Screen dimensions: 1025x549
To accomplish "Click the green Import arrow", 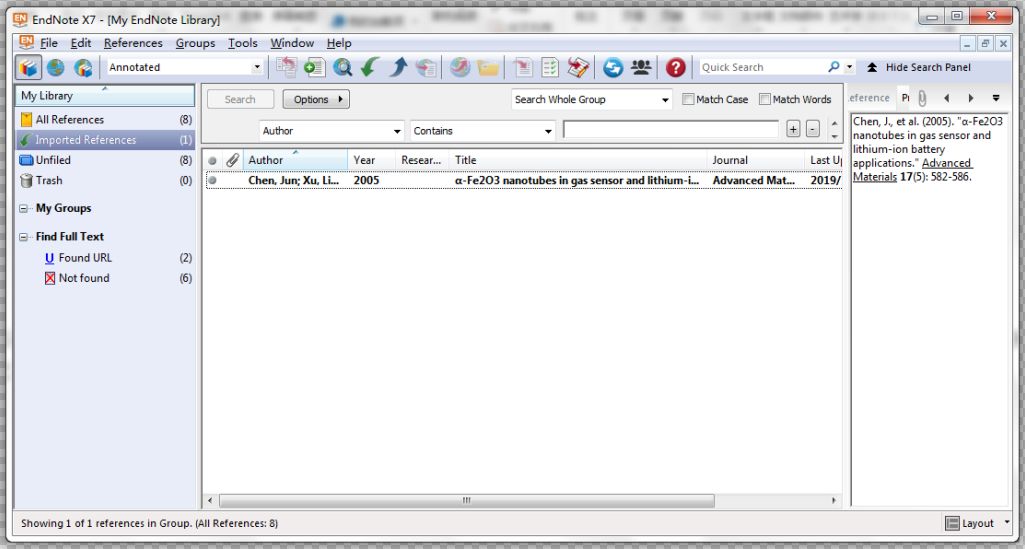I will [x=370, y=67].
